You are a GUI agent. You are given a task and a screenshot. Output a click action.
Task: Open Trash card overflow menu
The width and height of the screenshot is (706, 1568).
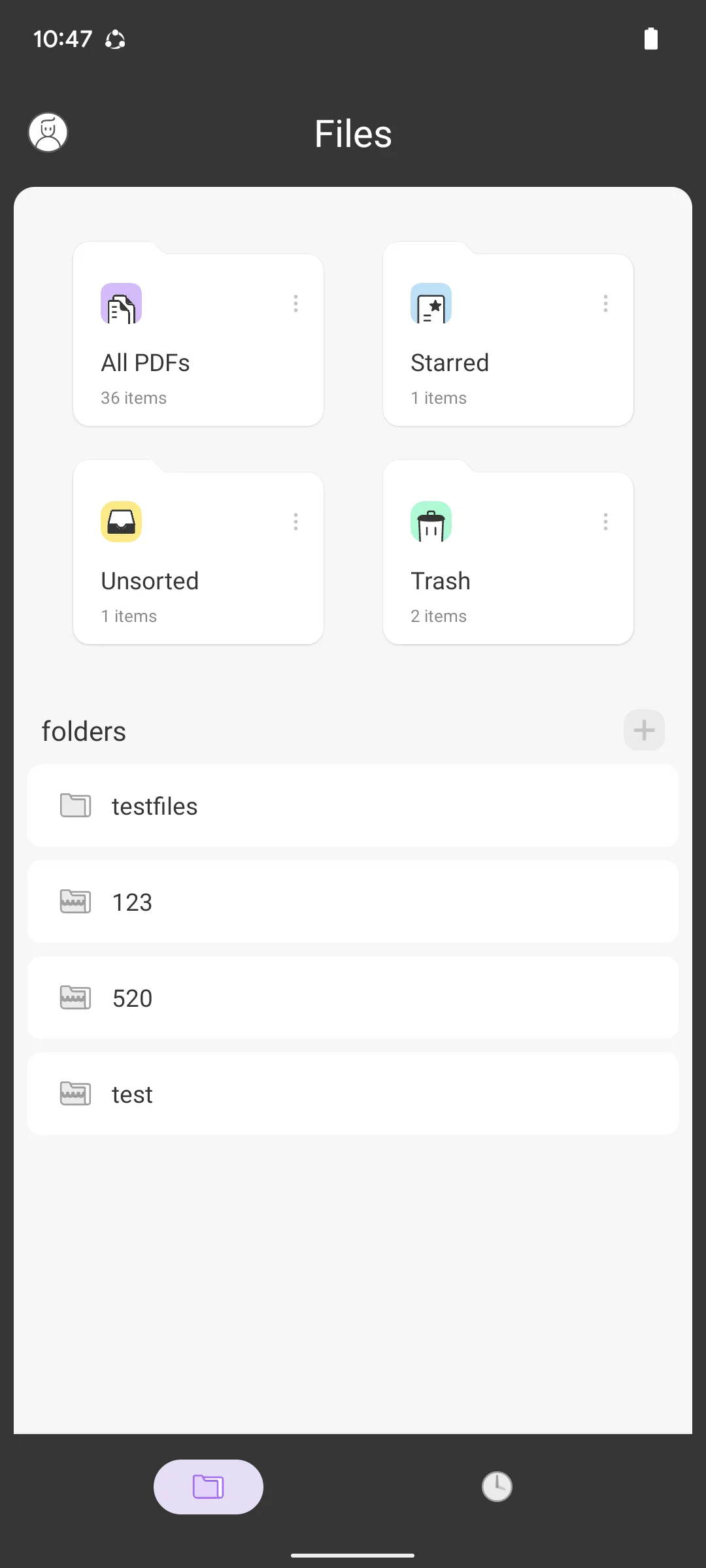(x=606, y=521)
